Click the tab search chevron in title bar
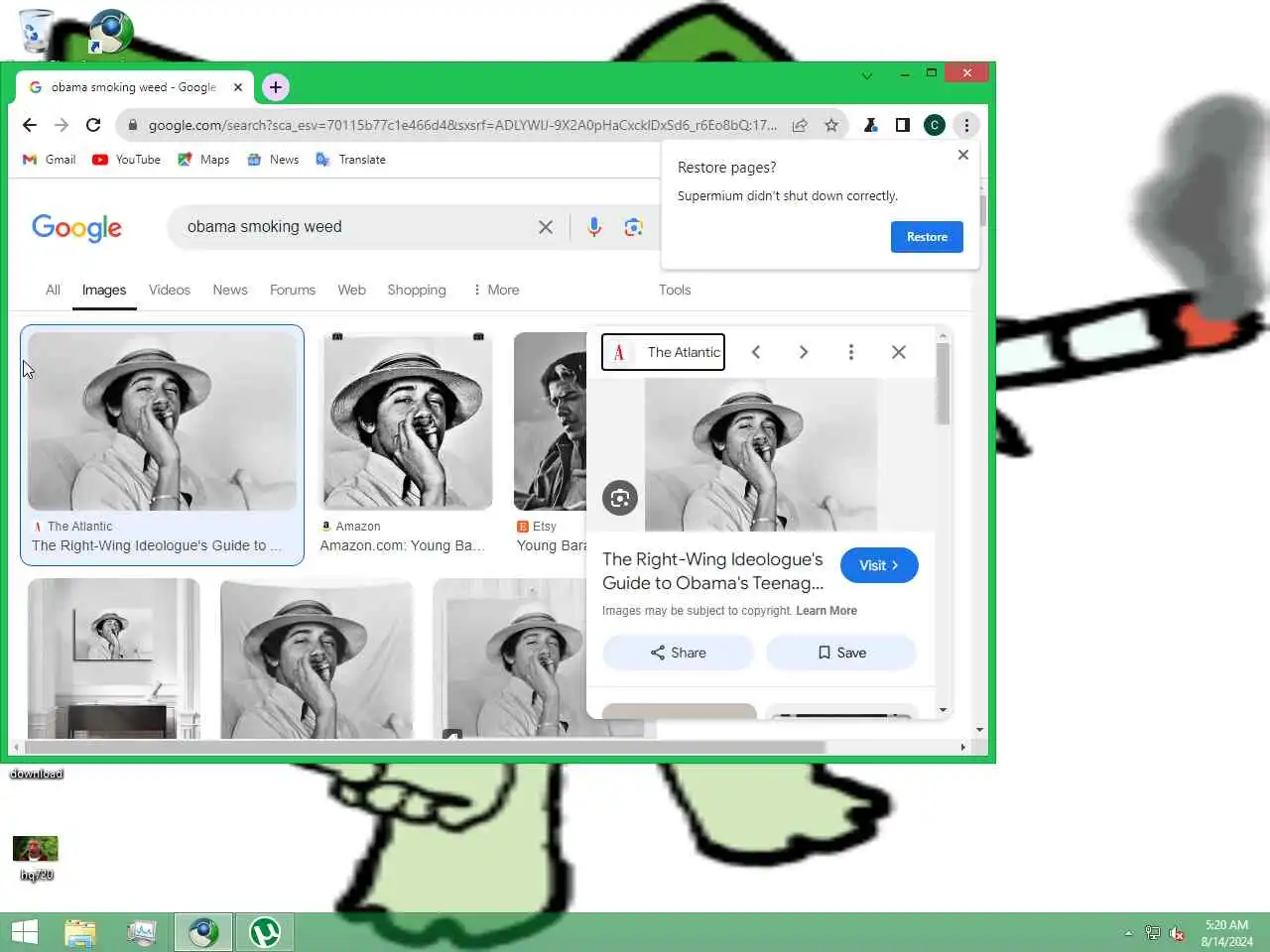Screen dimensions: 1270x952 [867, 74]
